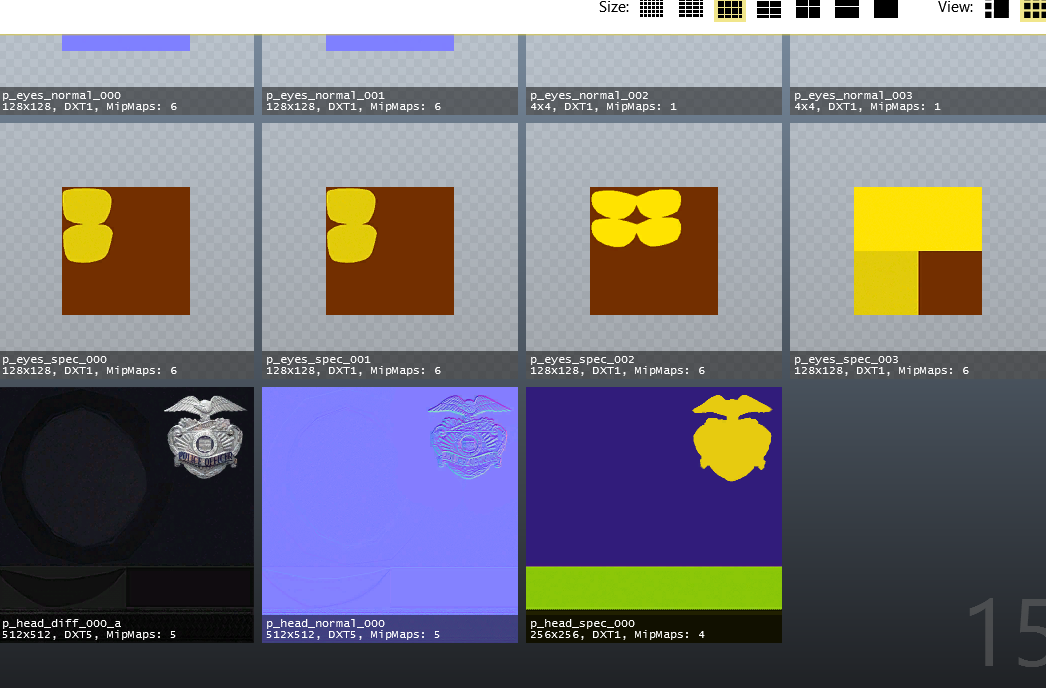
Task: Open the p_eyes_spec_000 texture thumbnail
Action: tap(126, 251)
